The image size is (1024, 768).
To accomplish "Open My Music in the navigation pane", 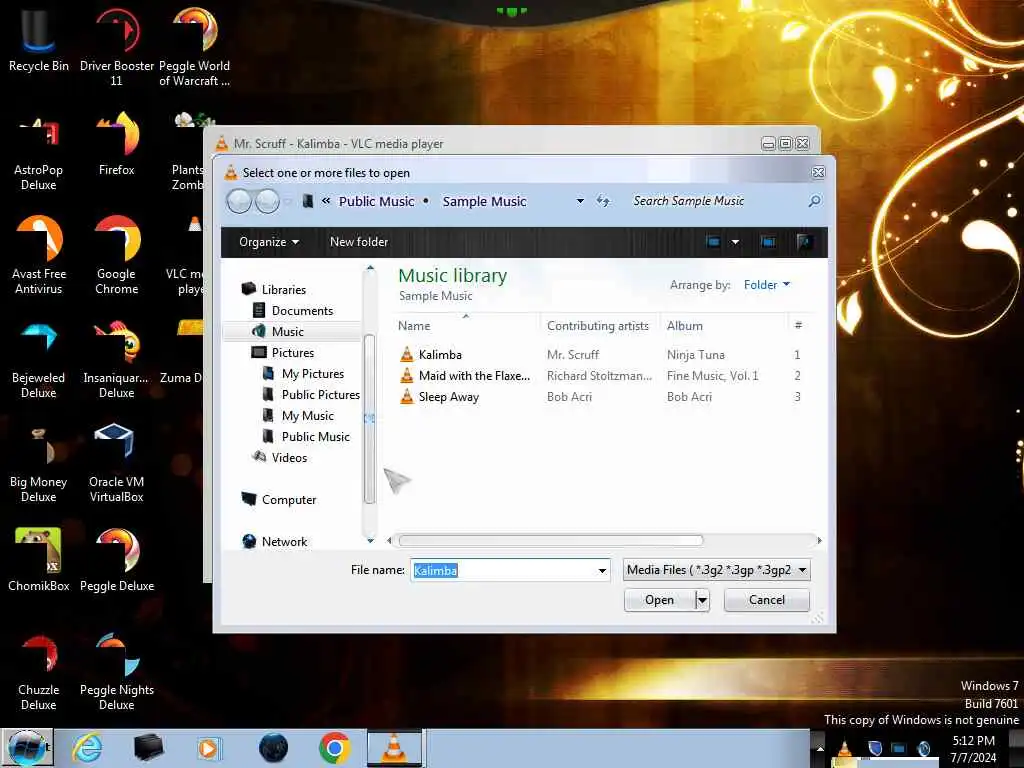I will [x=307, y=416].
